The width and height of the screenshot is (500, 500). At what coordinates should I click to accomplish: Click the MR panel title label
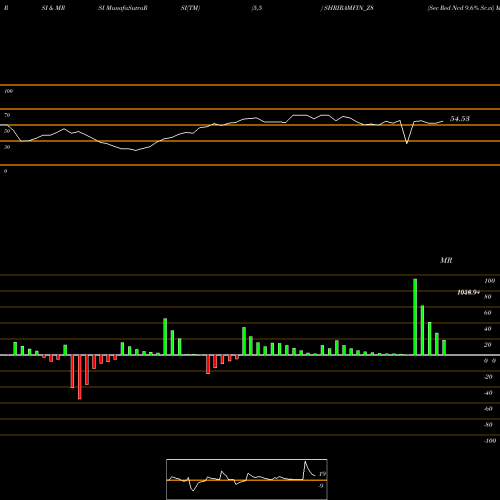[446, 260]
